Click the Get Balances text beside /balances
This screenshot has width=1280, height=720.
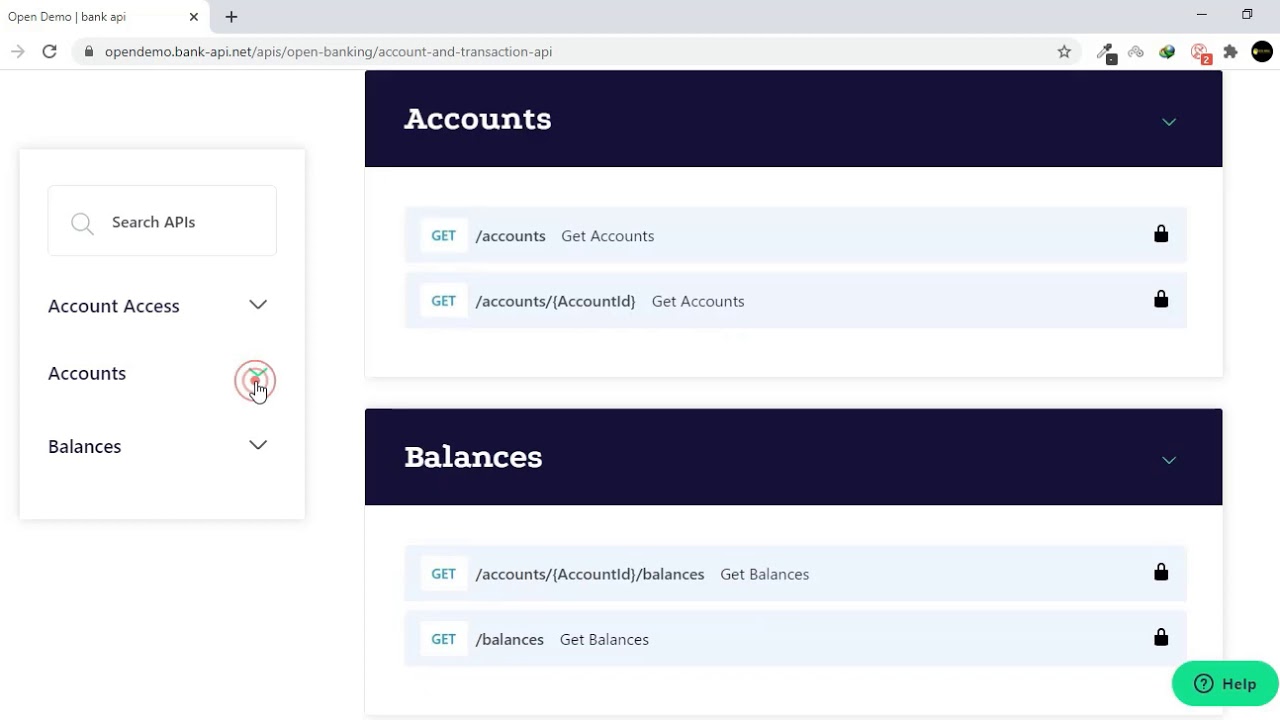(x=604, y=640)
